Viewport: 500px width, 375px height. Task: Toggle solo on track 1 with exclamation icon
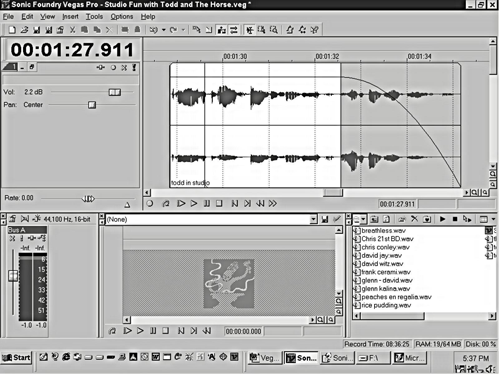click(134, 68)
